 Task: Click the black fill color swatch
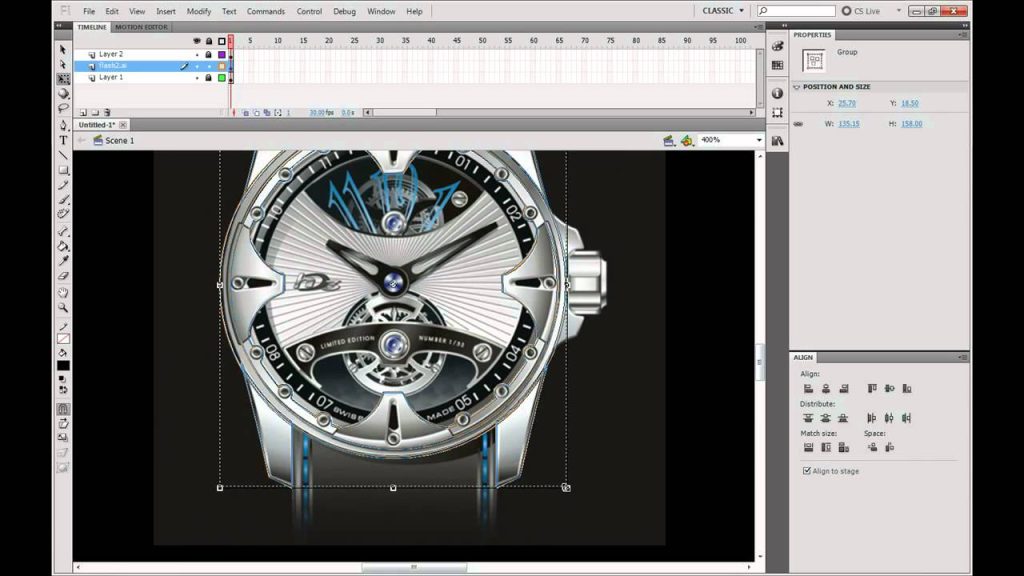63,366
